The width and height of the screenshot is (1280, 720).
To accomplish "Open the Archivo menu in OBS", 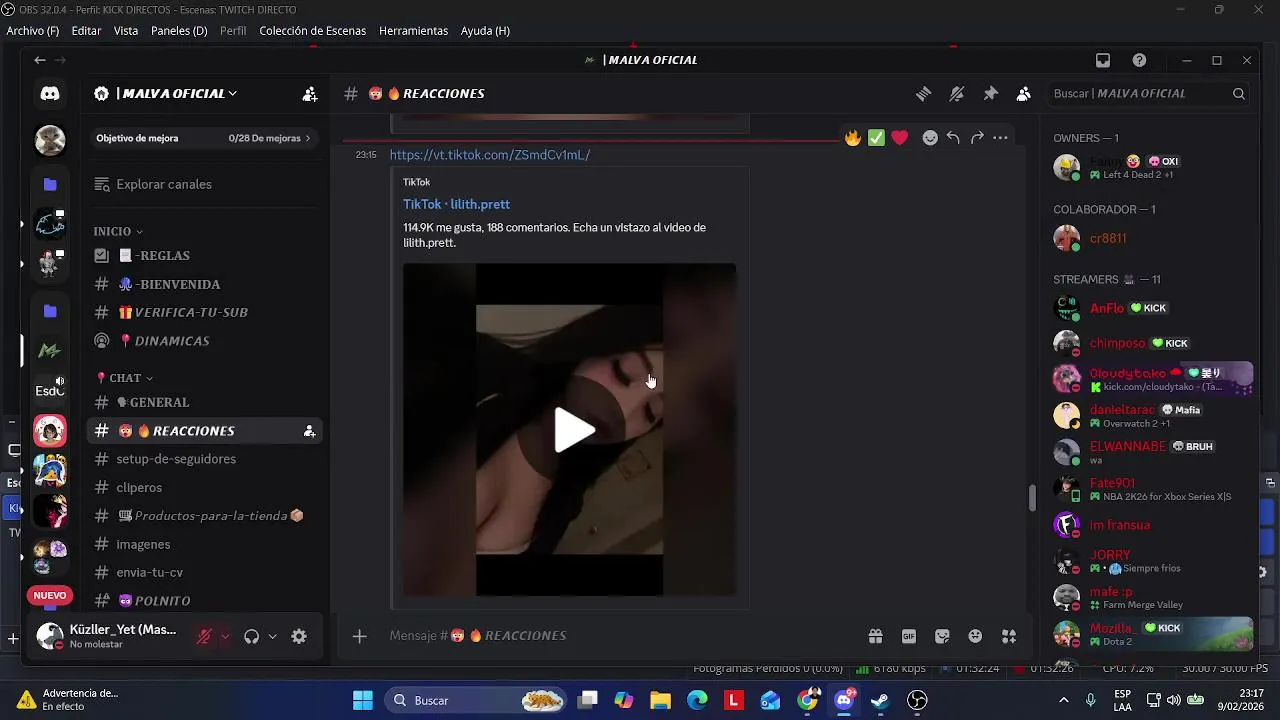I will (32, 31).
